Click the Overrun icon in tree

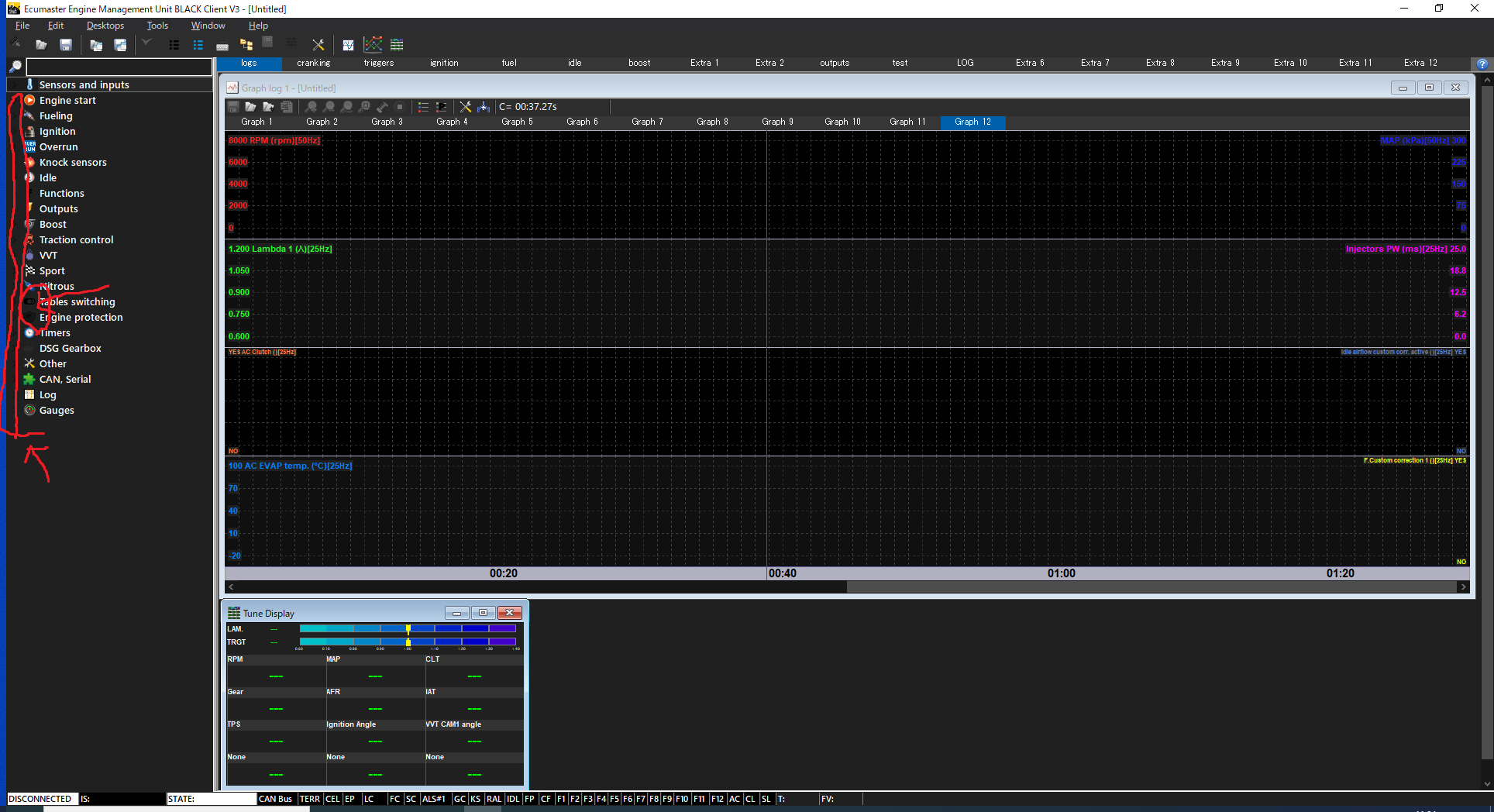(29, 146)
